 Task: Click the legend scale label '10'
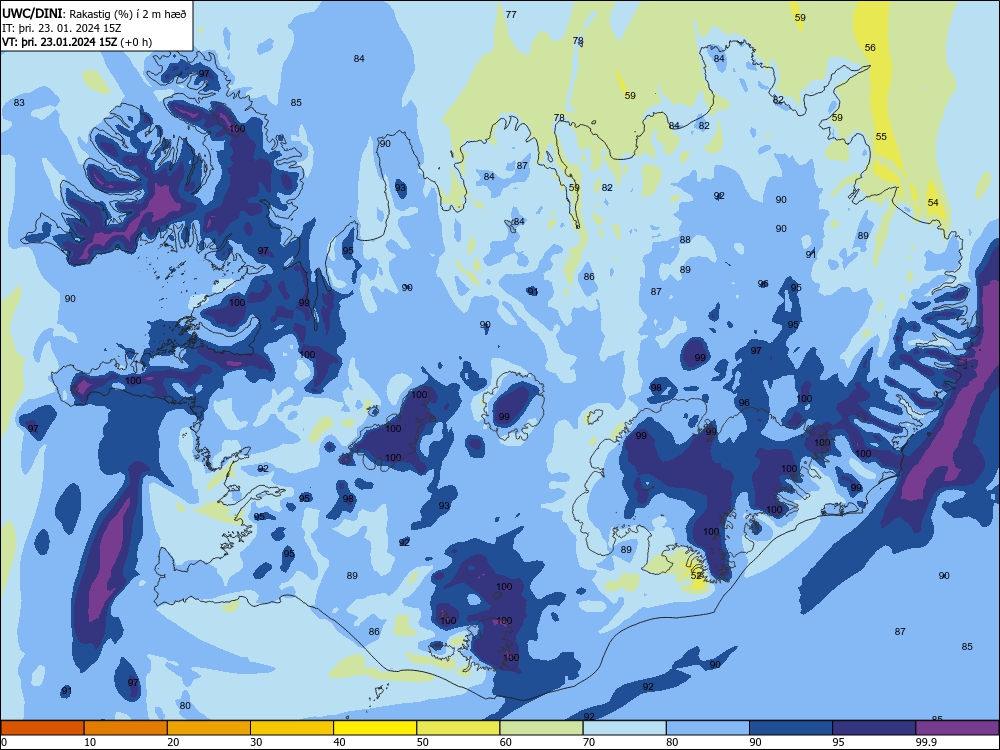pyautogui.click(x=90, y=742)
